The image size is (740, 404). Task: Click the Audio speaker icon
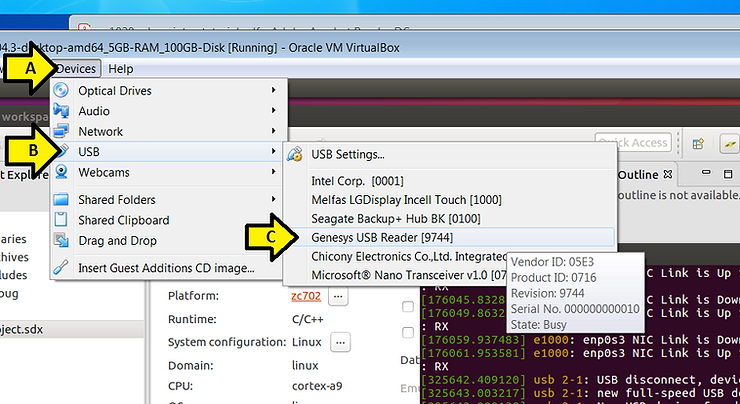click(61, 110)
